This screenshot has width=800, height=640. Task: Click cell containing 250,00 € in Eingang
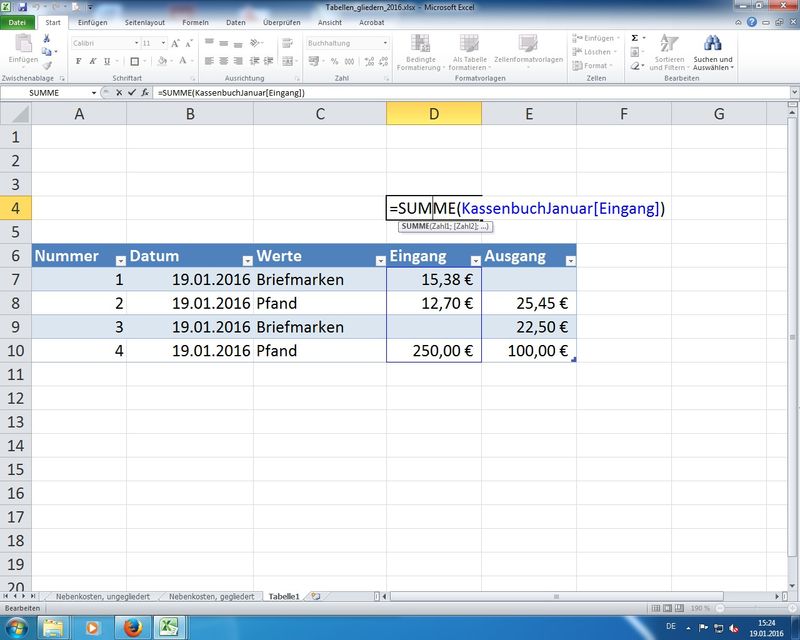tap(433, 351)
